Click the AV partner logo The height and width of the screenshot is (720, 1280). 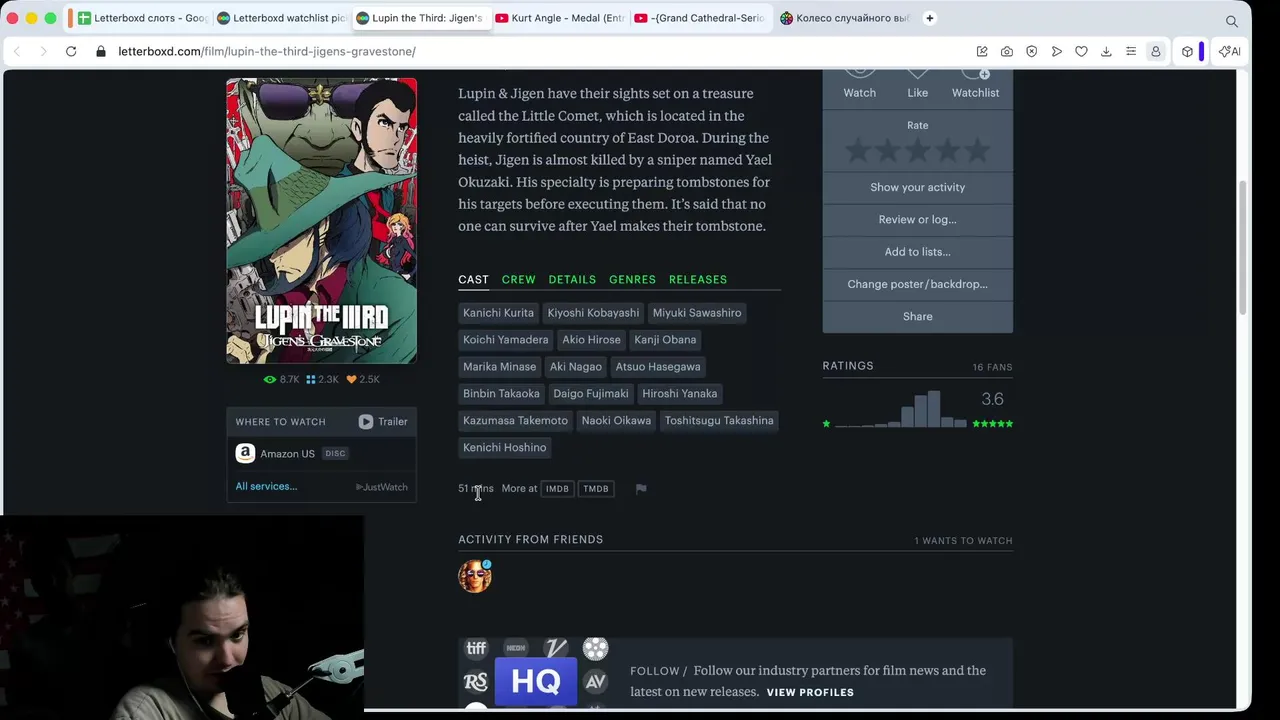(596, 682)
